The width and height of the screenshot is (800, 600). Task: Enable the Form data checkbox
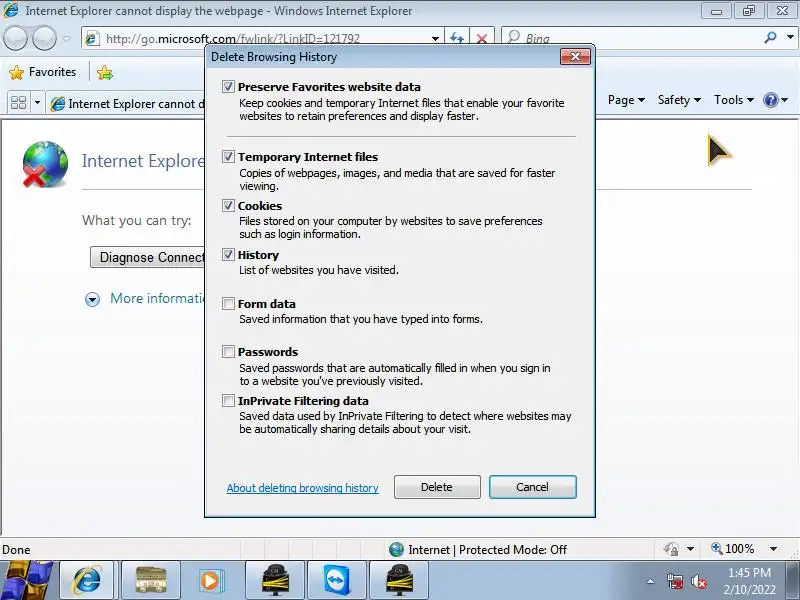tap(228, 304)
